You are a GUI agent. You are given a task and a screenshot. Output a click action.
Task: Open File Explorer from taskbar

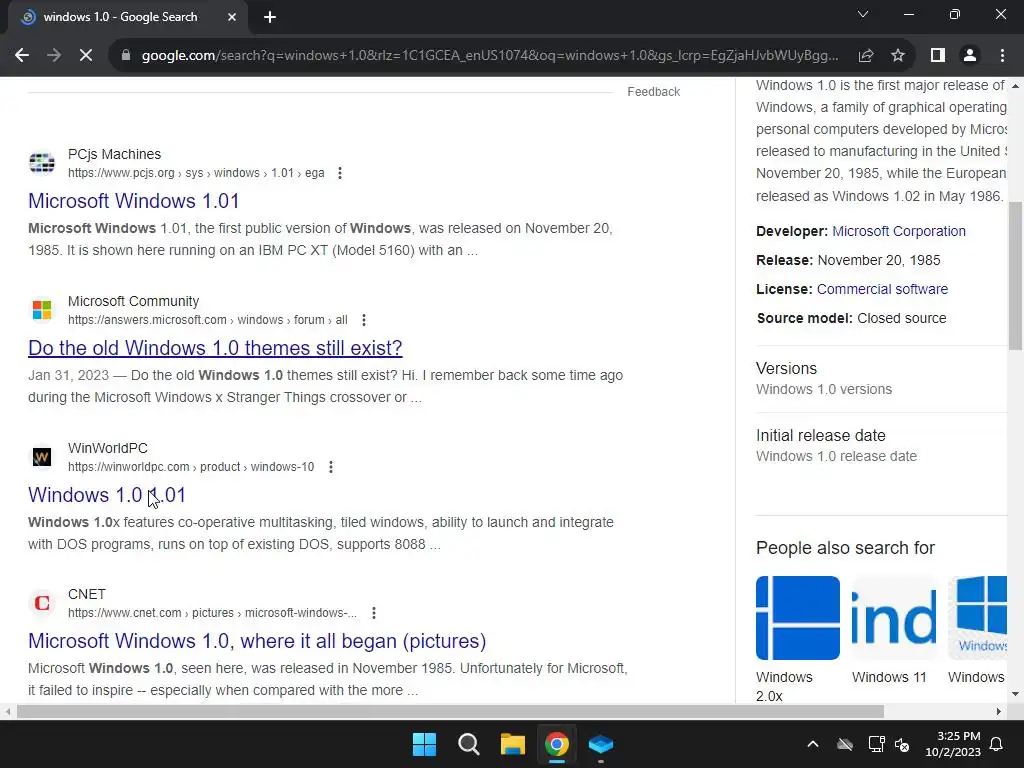(x=513, y=744)
